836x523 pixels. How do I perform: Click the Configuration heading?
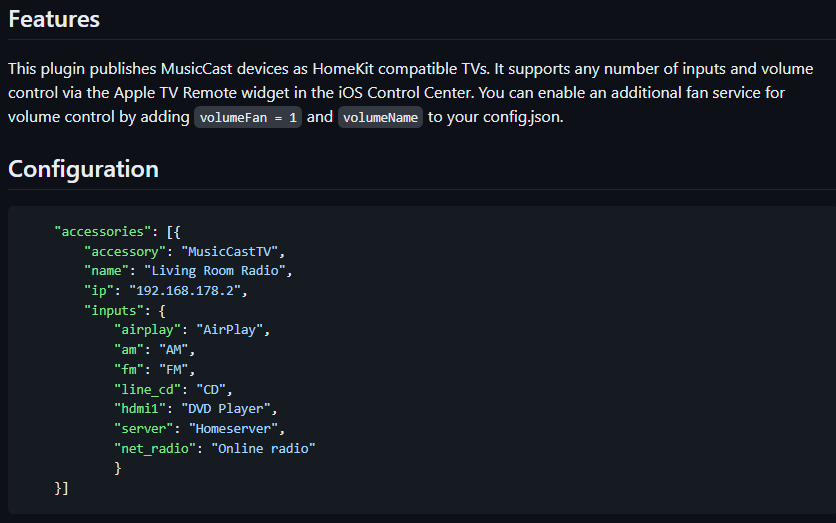[83, 169]
